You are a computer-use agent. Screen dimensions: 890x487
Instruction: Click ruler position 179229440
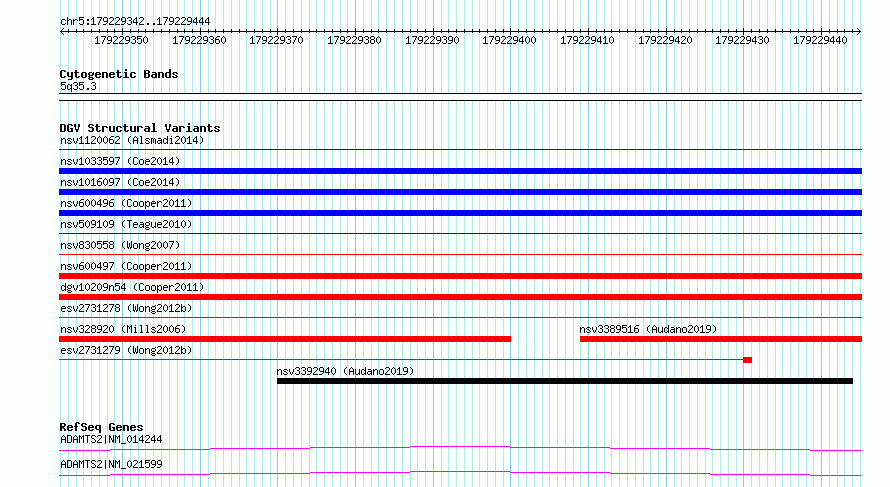coord(820,40)
